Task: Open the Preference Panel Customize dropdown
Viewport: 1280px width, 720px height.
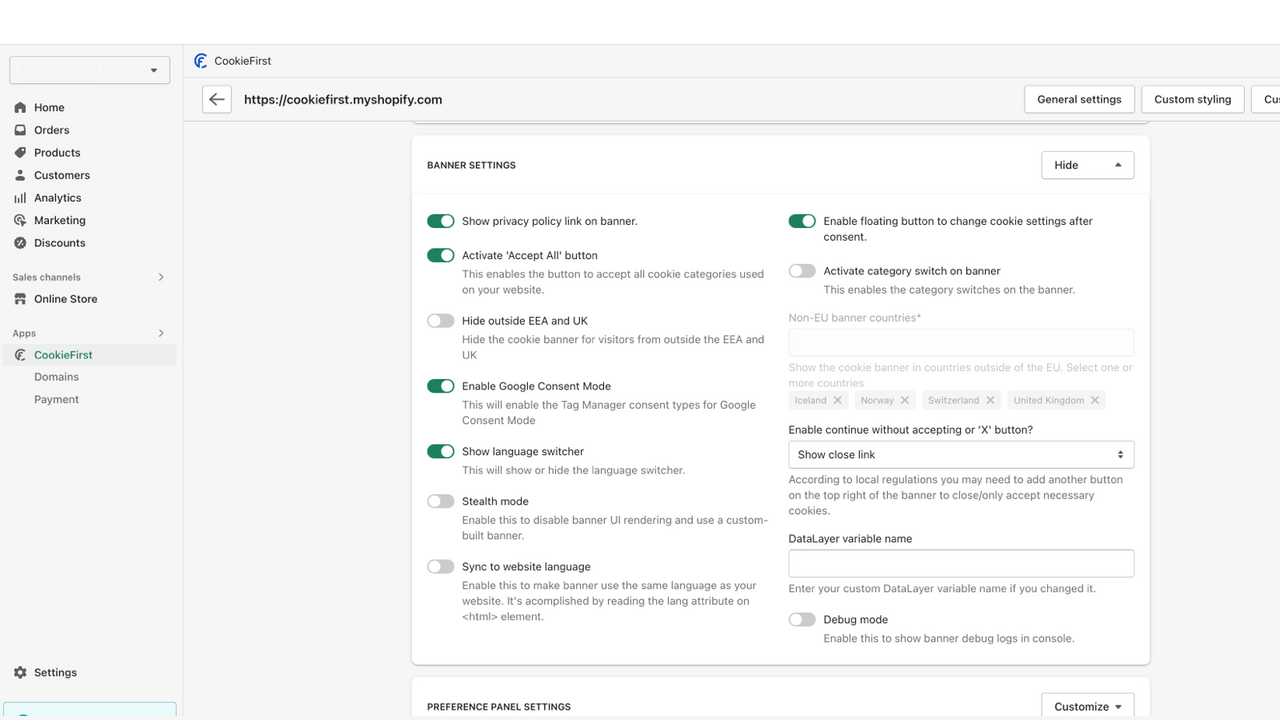Action: 1087,706
